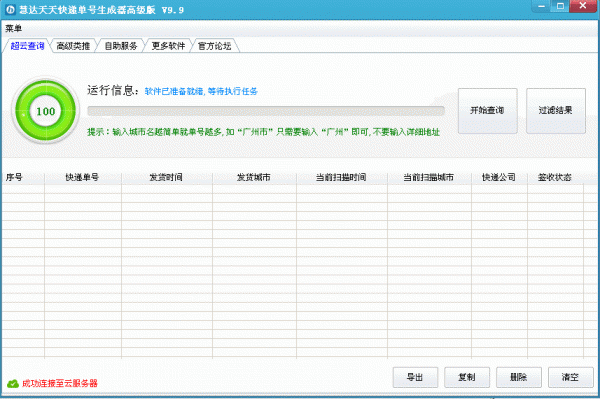Sort by 当前扫描时间 column header
The image size is (600, 399).
tap(341, 178)
